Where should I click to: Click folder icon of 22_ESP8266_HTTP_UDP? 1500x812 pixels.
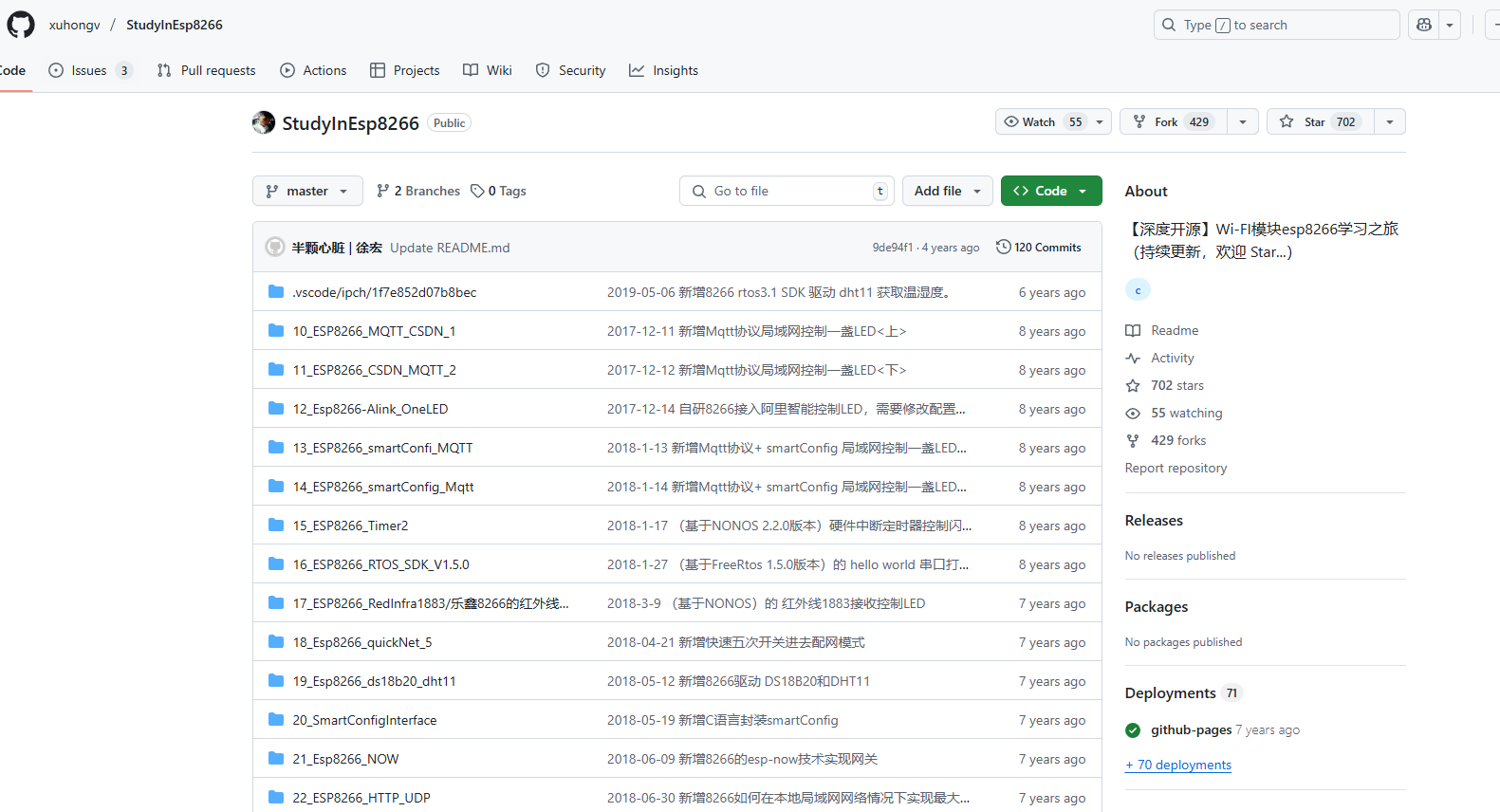pyautogui.click(x=276, y=797)
